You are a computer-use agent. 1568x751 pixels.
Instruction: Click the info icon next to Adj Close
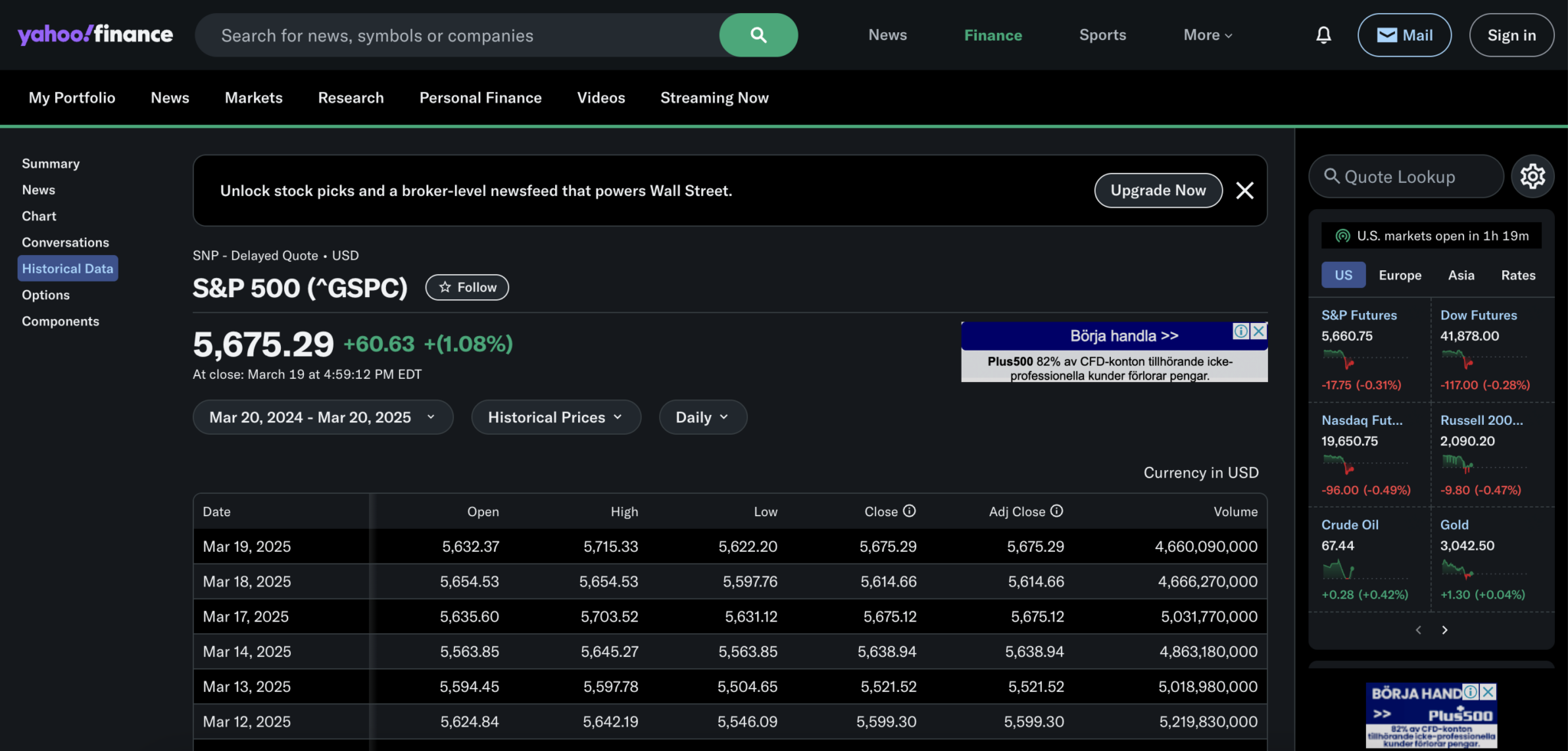1058,511
